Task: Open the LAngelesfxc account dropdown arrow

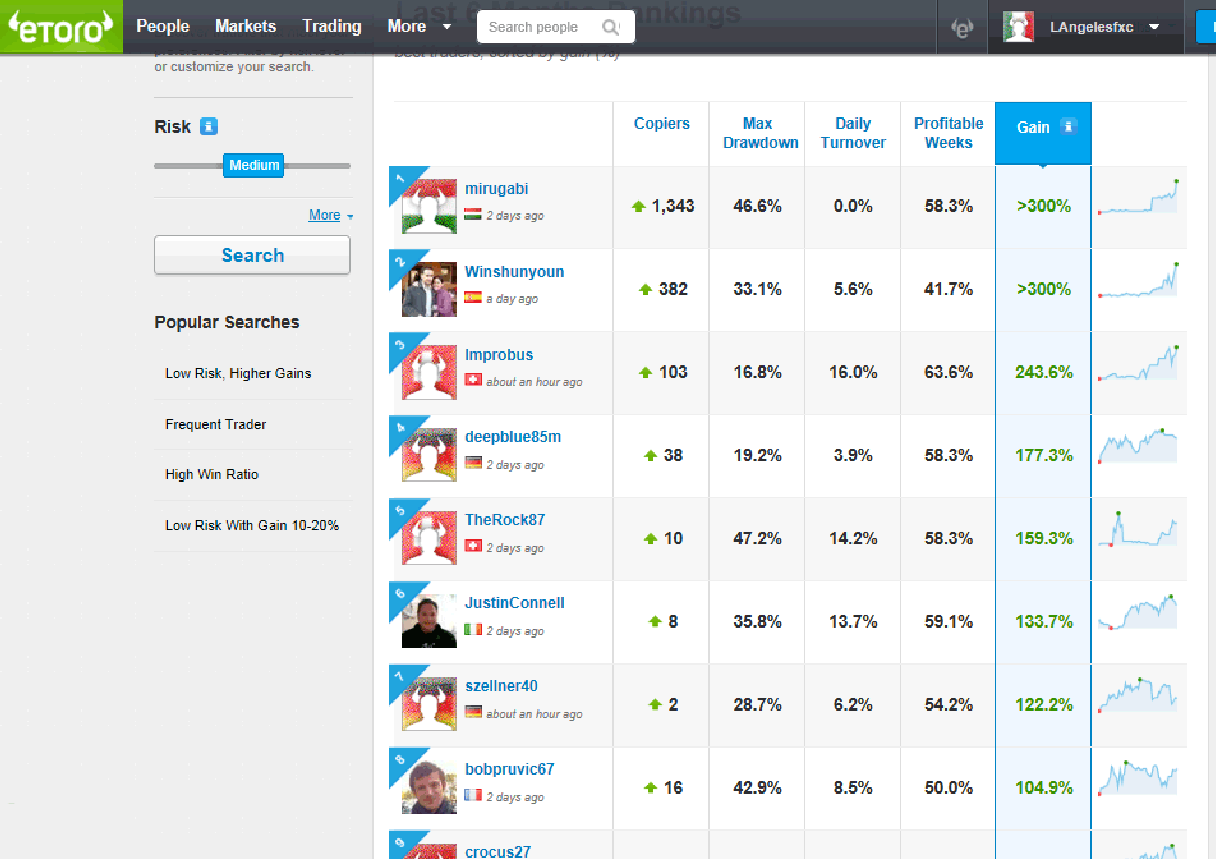Action: pyautogui.click(x=1155, y=27)
